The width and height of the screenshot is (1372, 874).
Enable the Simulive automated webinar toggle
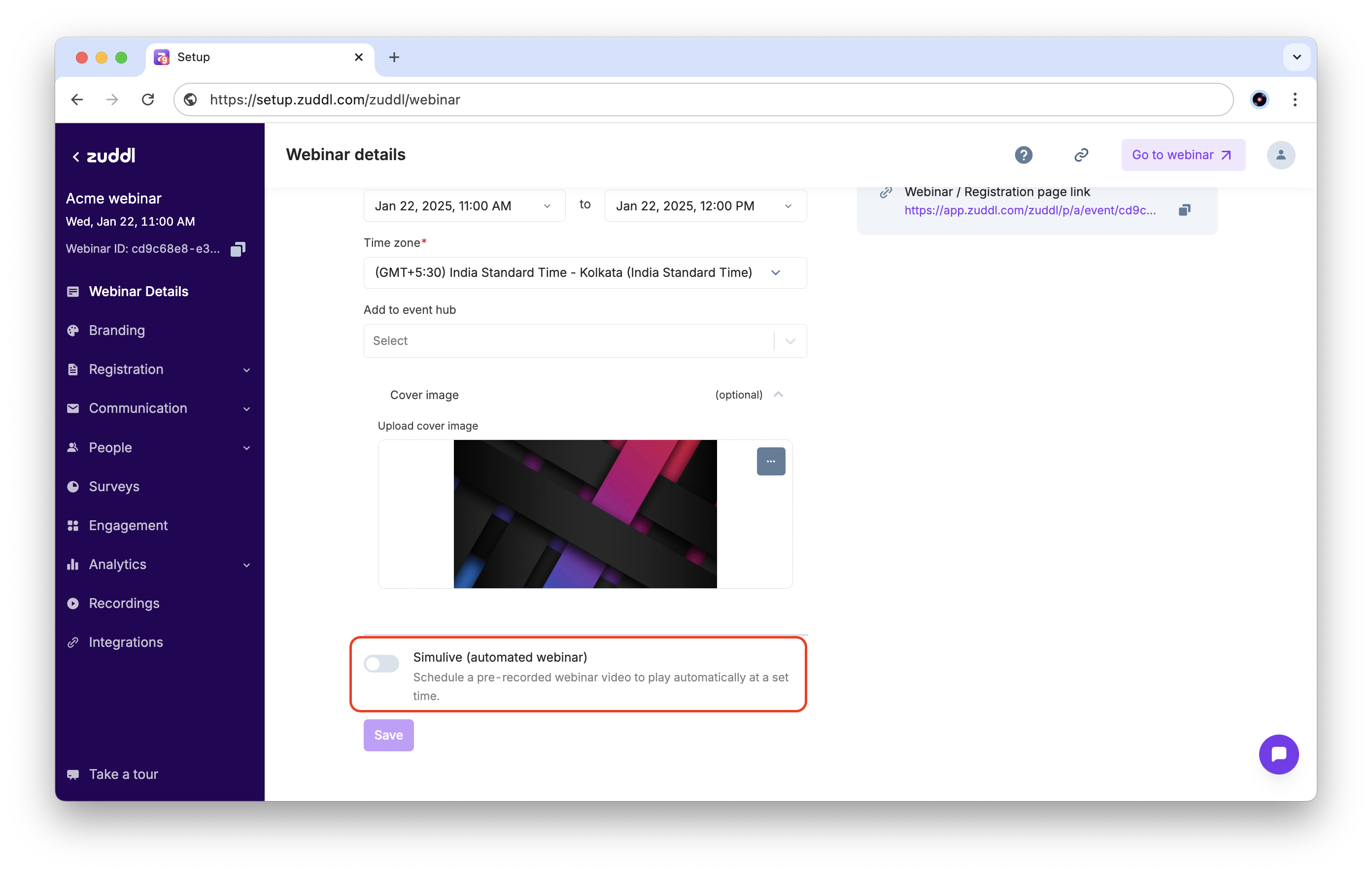(381, 663)
